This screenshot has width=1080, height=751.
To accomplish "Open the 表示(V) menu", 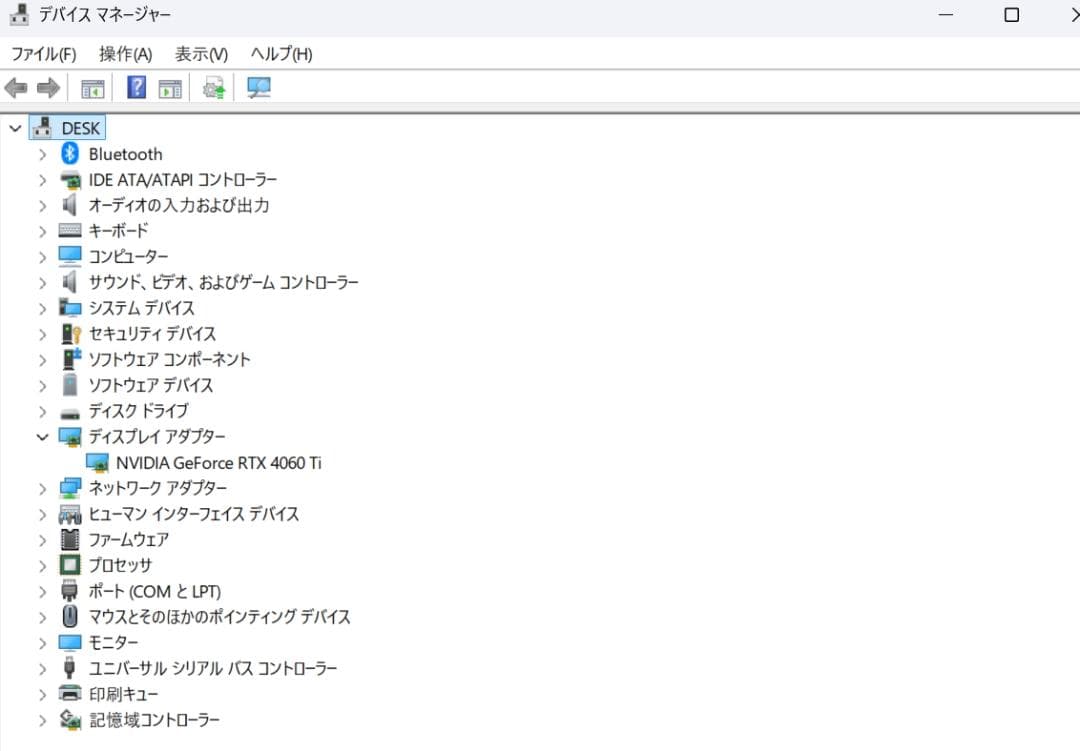I will (x=201, y=54).
